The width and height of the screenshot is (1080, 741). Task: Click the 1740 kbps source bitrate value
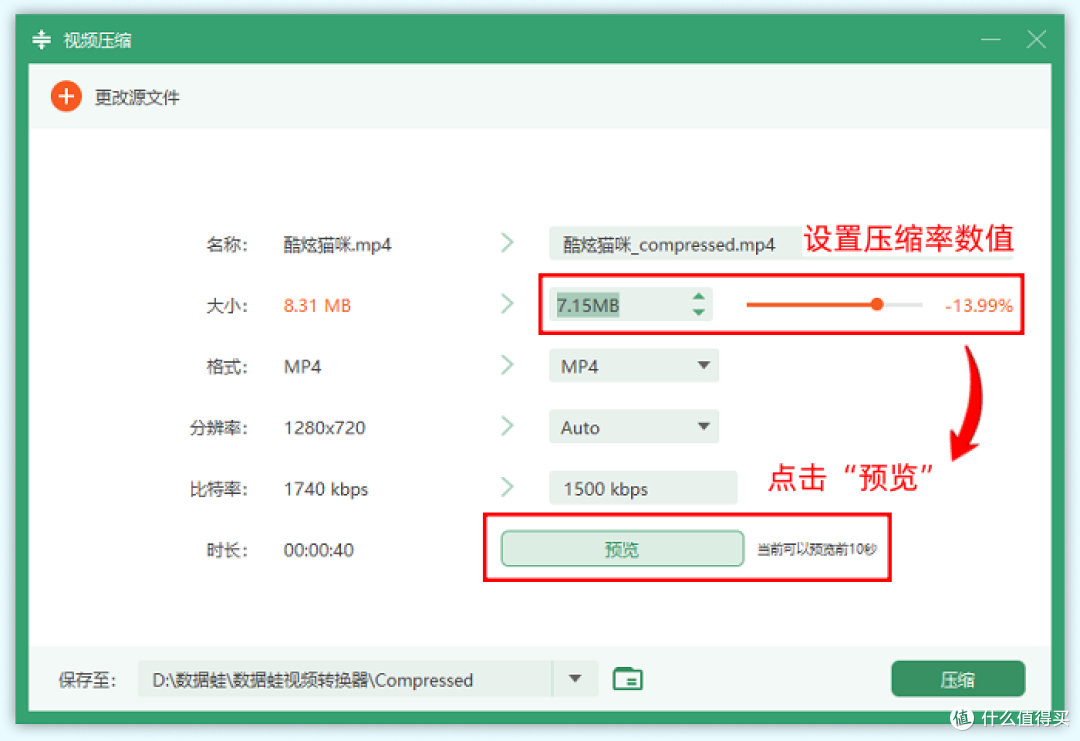[326, 489]
